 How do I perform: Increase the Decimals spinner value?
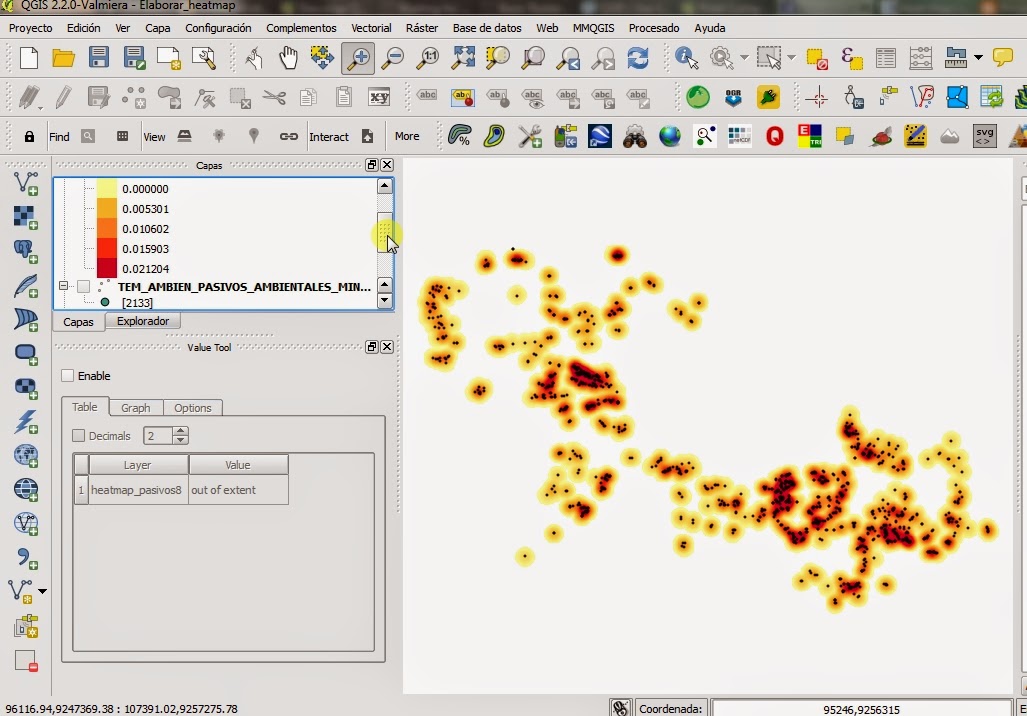(x=181, y=431)
